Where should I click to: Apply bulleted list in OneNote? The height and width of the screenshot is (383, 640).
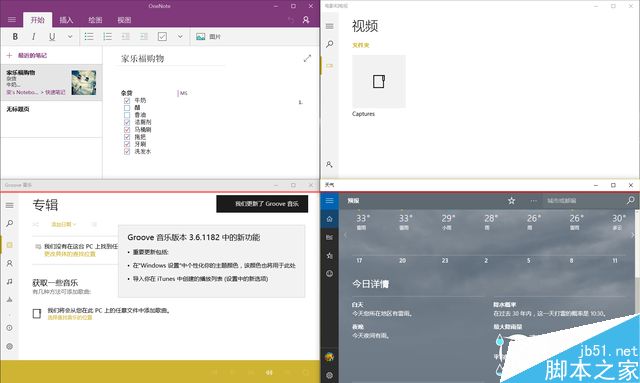tap(89, 37)
